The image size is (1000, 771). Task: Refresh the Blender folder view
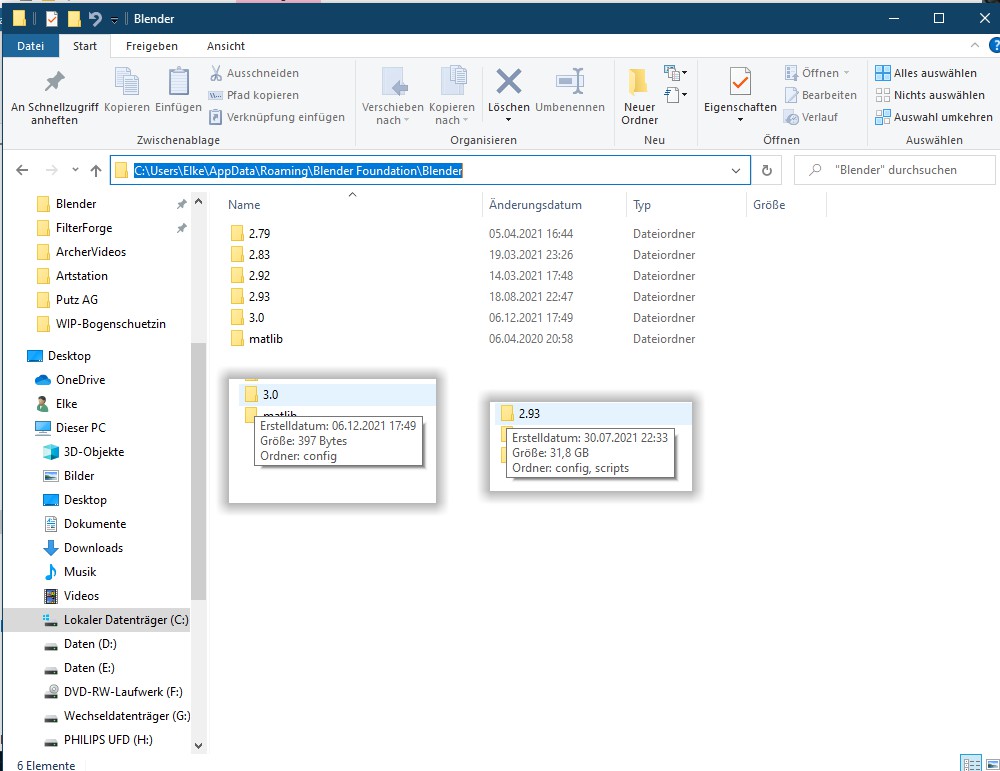[767, 170]
